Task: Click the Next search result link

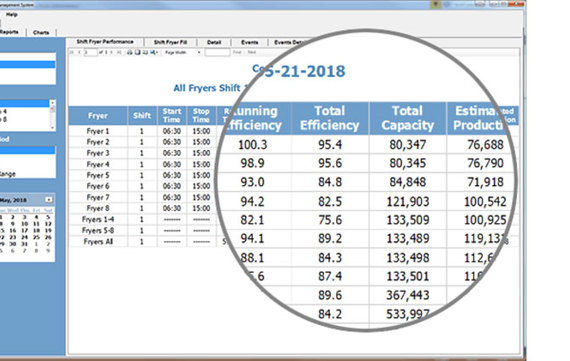Action: (x=252, y=52)
